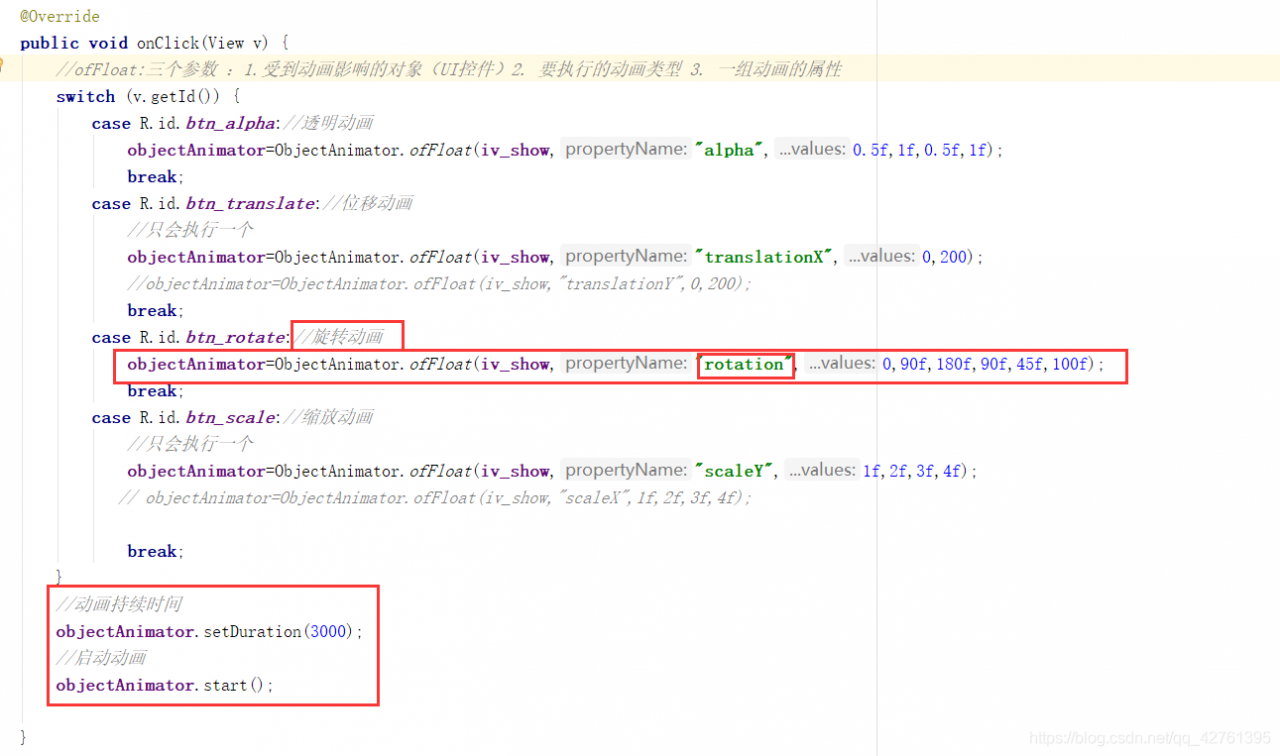Click the switch keyword
This screenshot has height=756, width=1280.
click(x=85, y=97)
